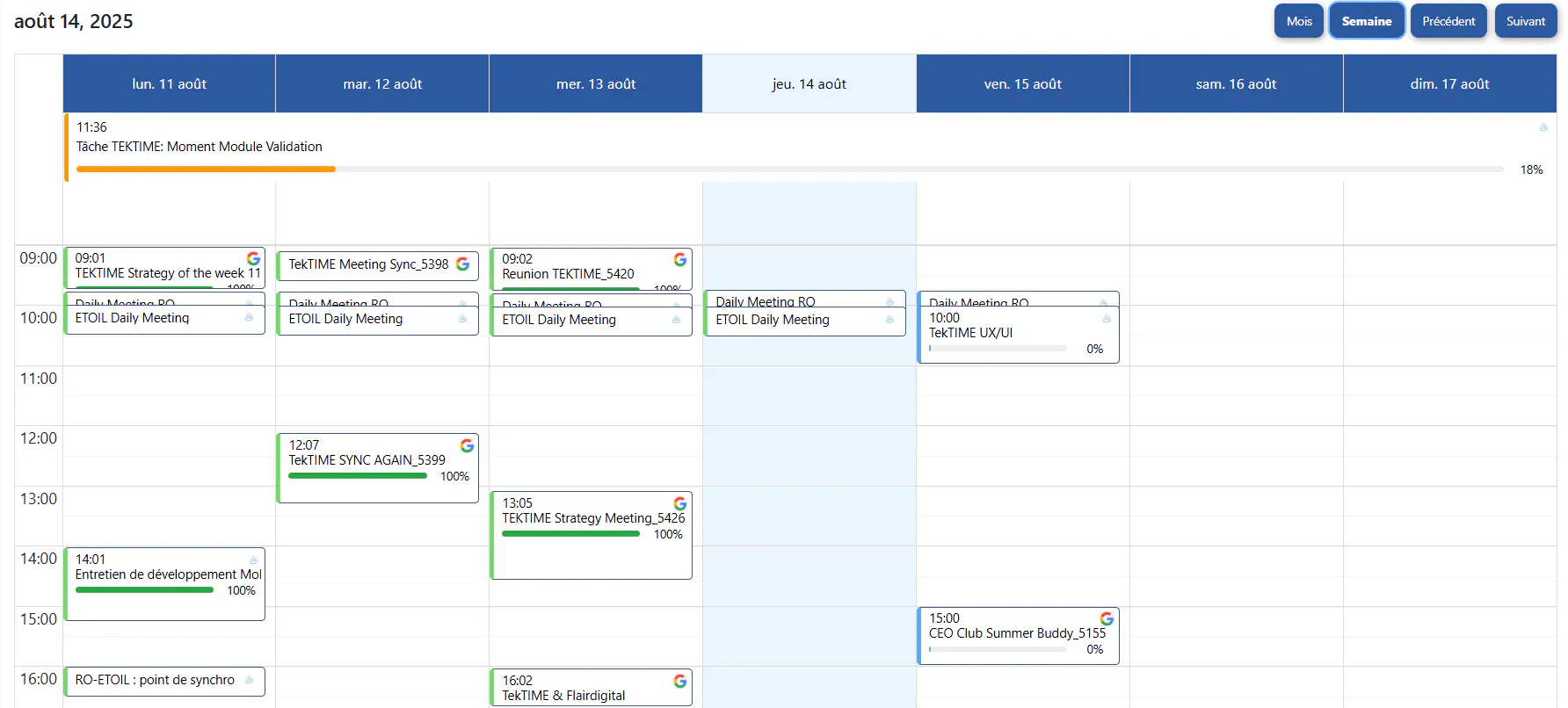Image resolution: width=1568 pixels, height=708 pixels.
Task: Click Moment Module Validation 18% progress bar
Action: pyautogui.click(x=789, y=169)
